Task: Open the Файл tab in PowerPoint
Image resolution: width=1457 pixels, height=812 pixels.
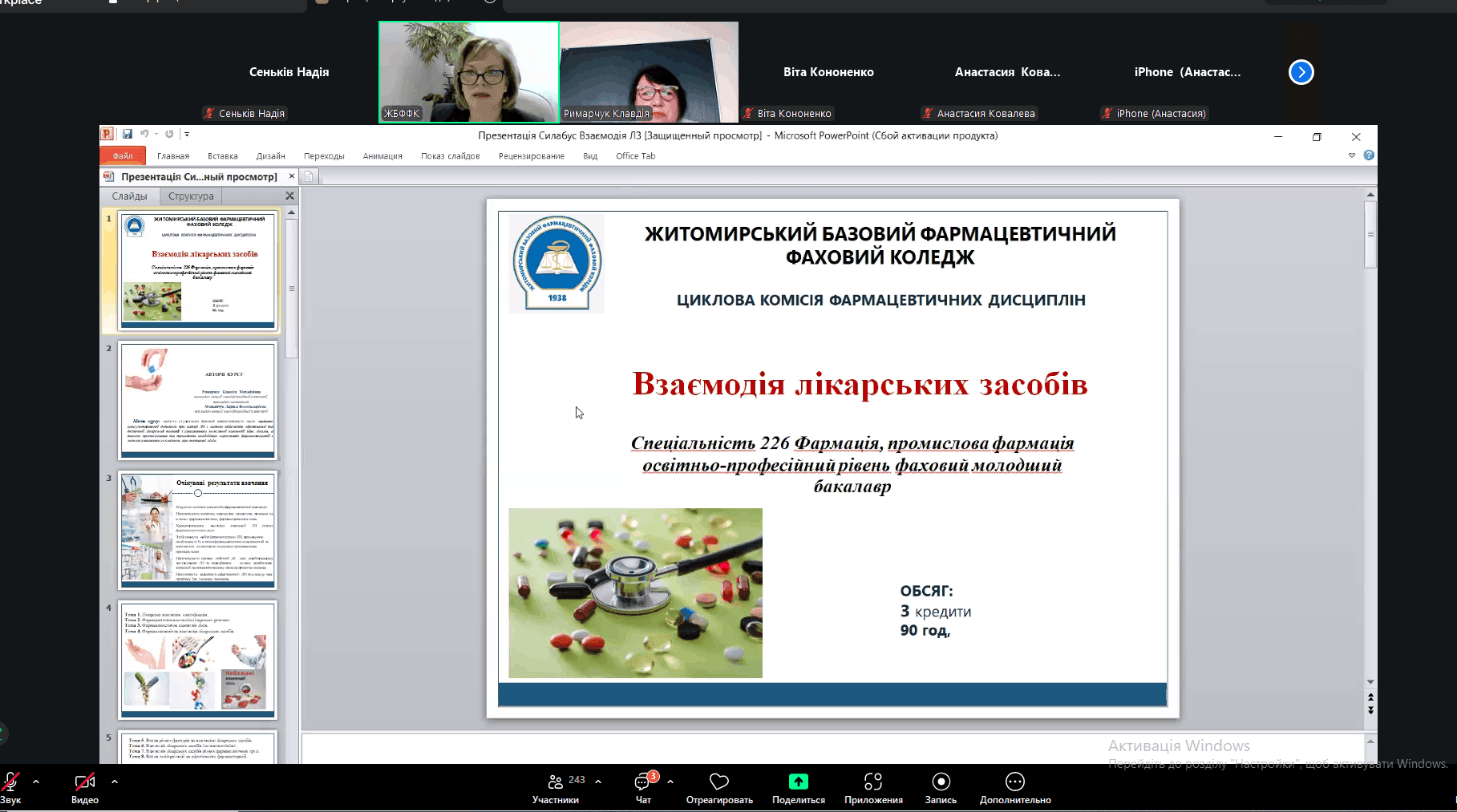Action: 123,156
